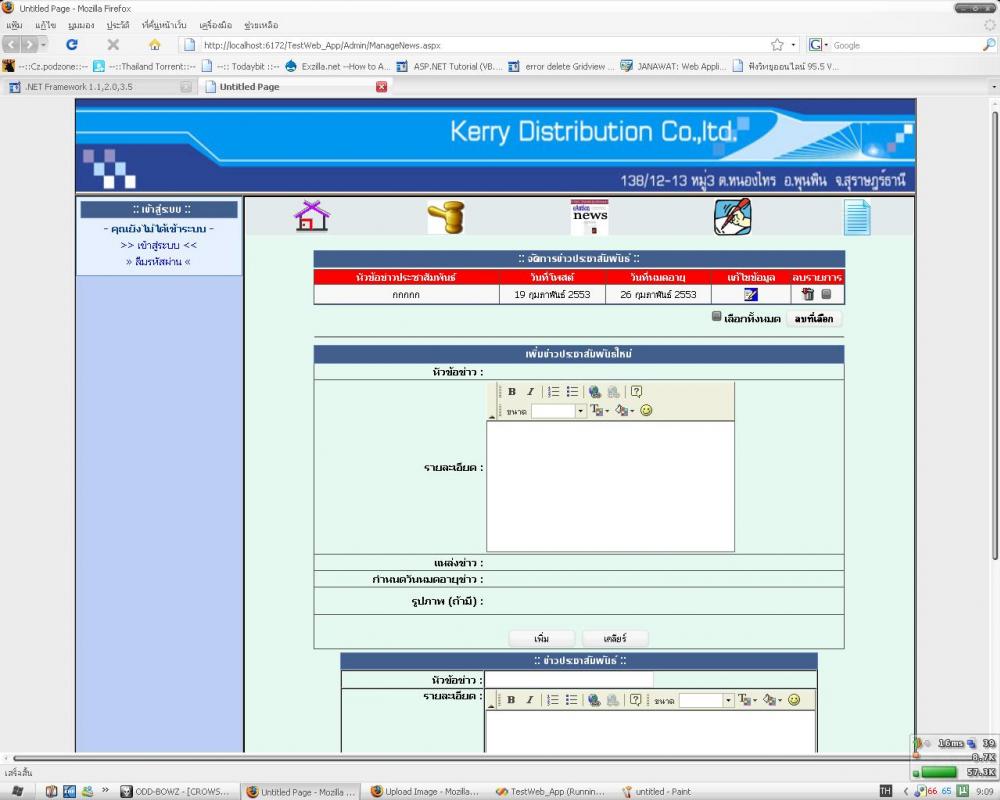The image size is (1000, 800).
Task: Bookmark this page with the star icon
Action: pyautogui.click(x=777, y=45)
